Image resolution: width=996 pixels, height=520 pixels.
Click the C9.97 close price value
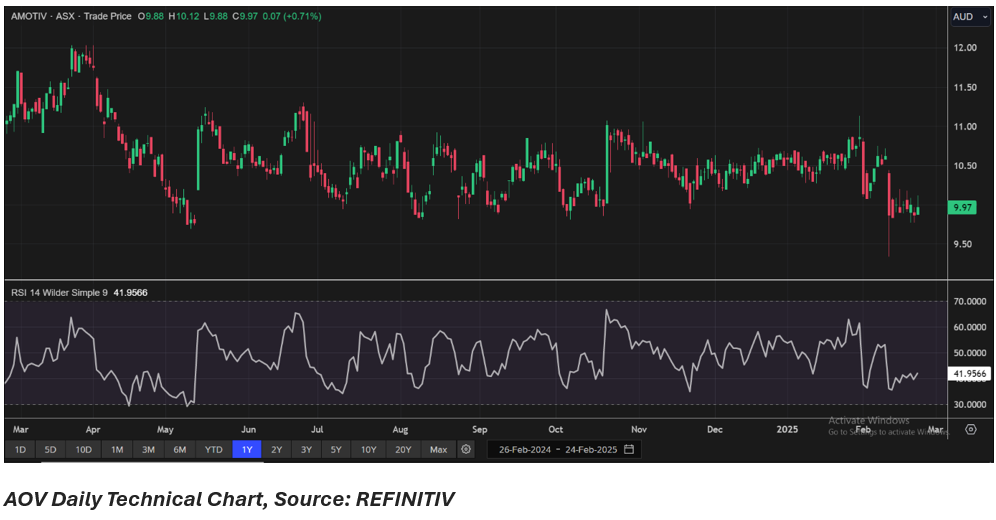click(245, 16)
